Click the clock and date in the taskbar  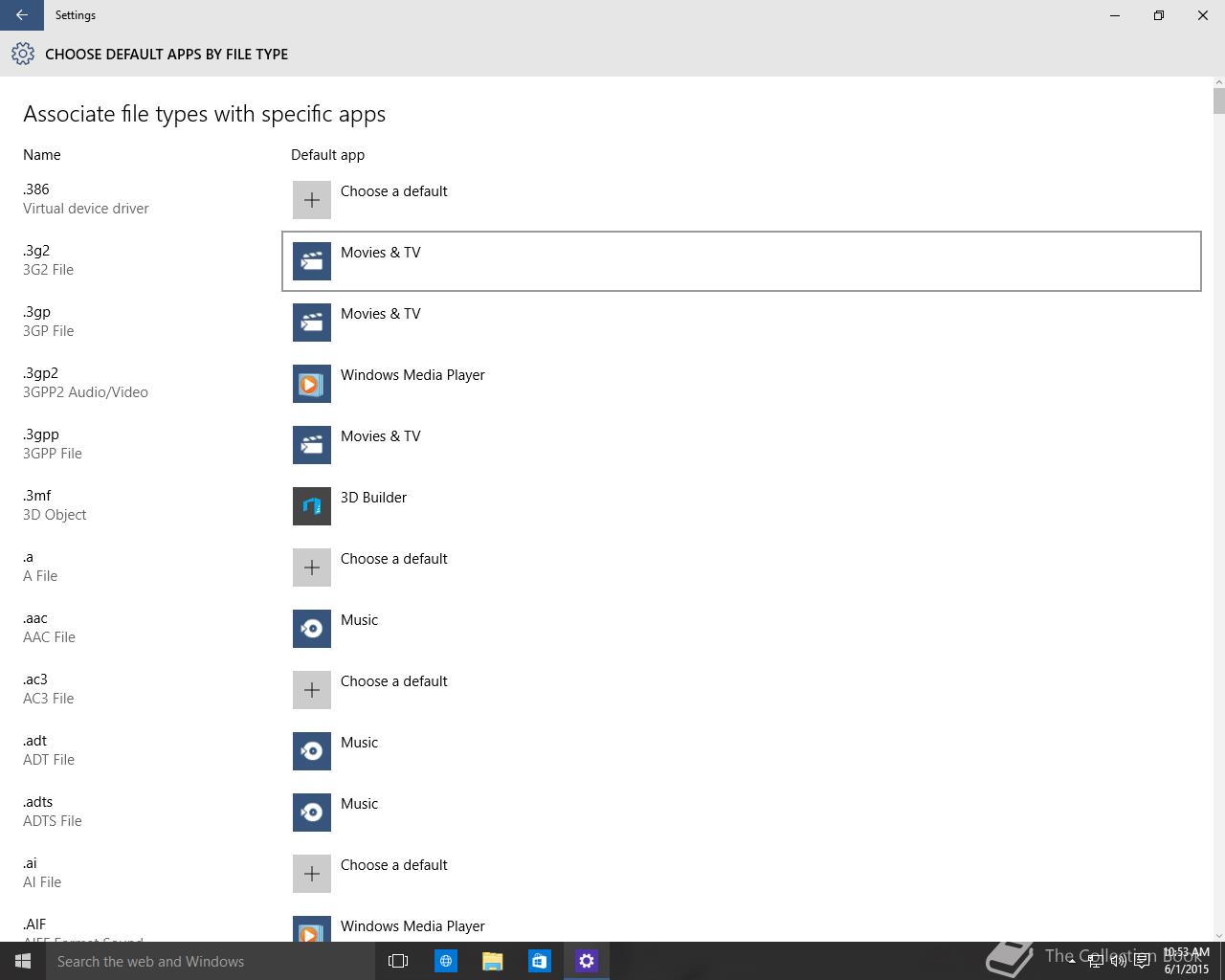(x=1187, y=961)
